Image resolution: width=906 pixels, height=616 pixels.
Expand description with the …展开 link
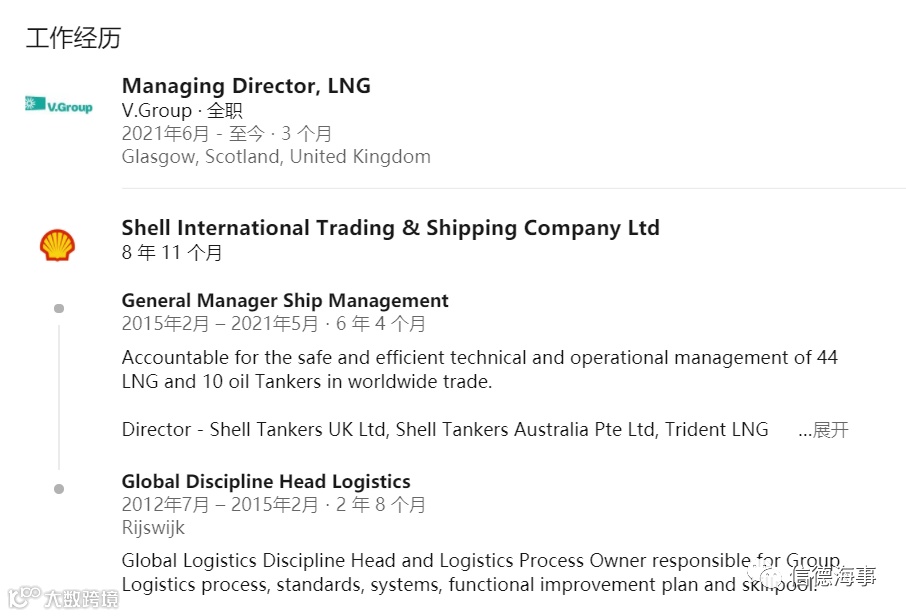(823, 430)
